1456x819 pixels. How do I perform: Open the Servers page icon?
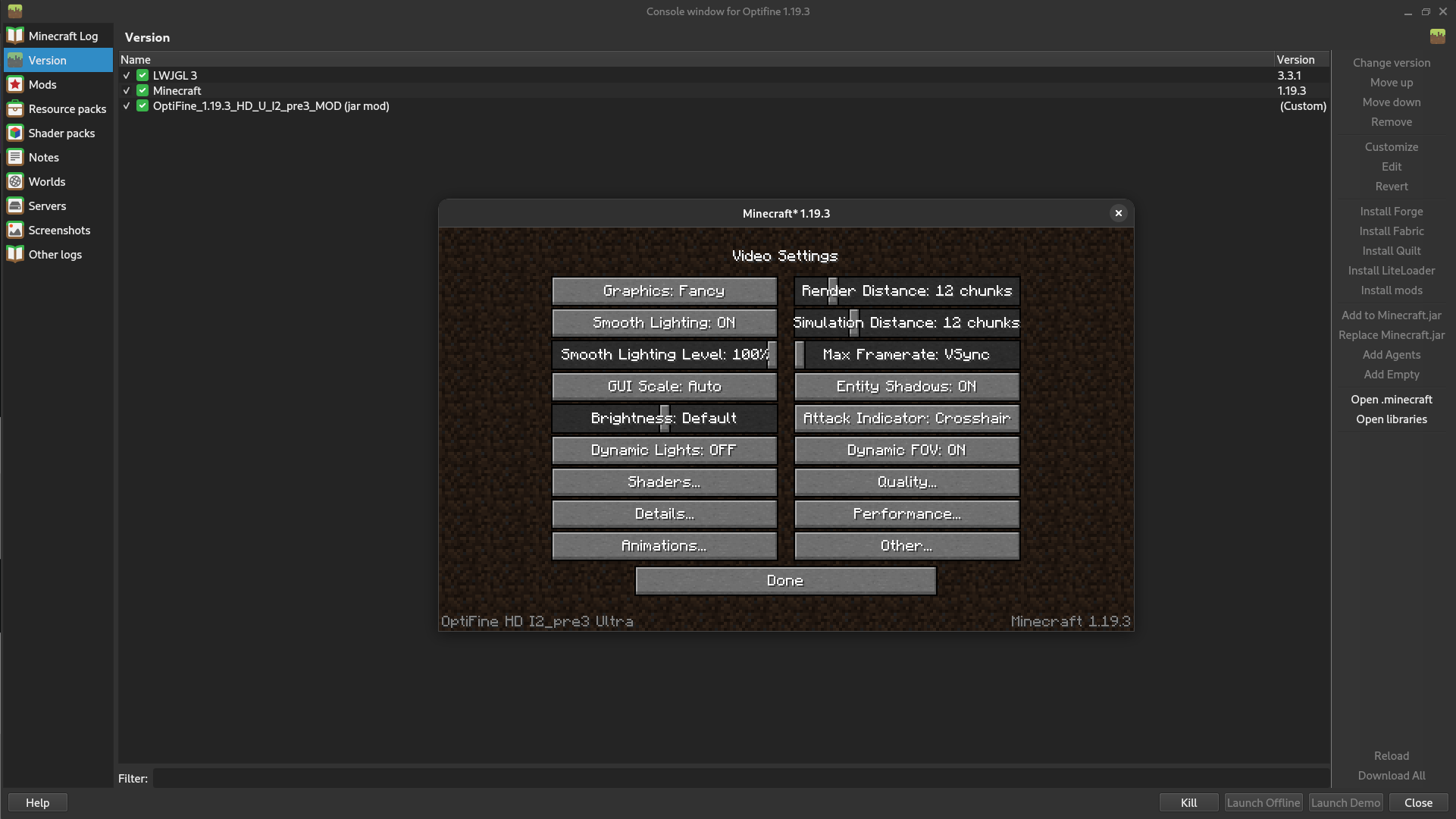pyautogui.click(x=15, y=206)
